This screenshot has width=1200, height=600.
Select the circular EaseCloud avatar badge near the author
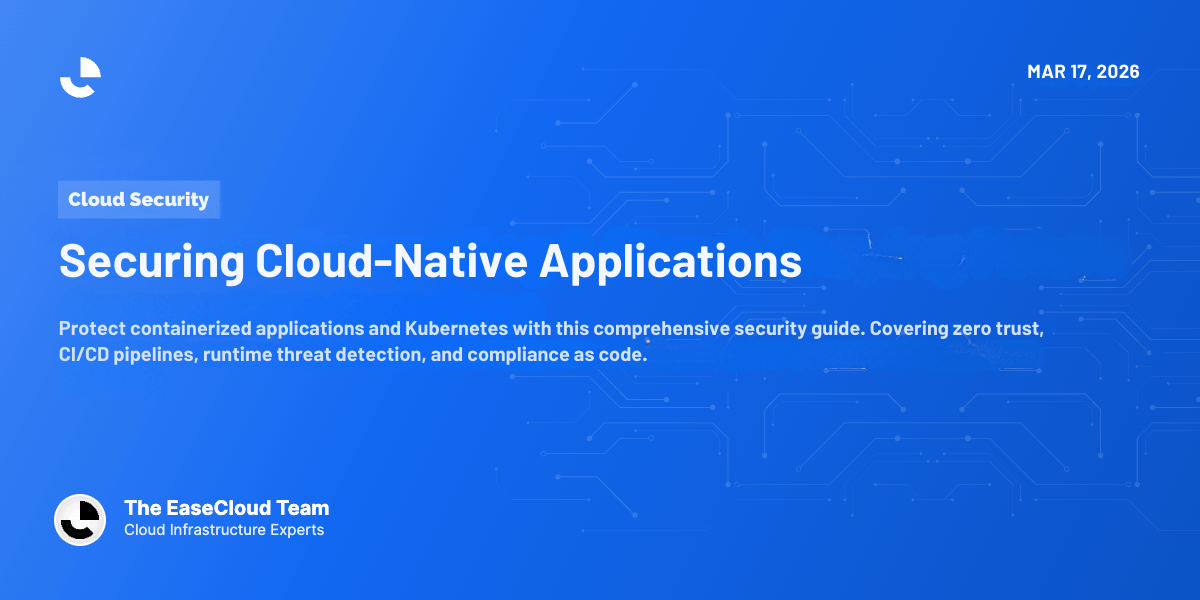(x=80, y=520)
